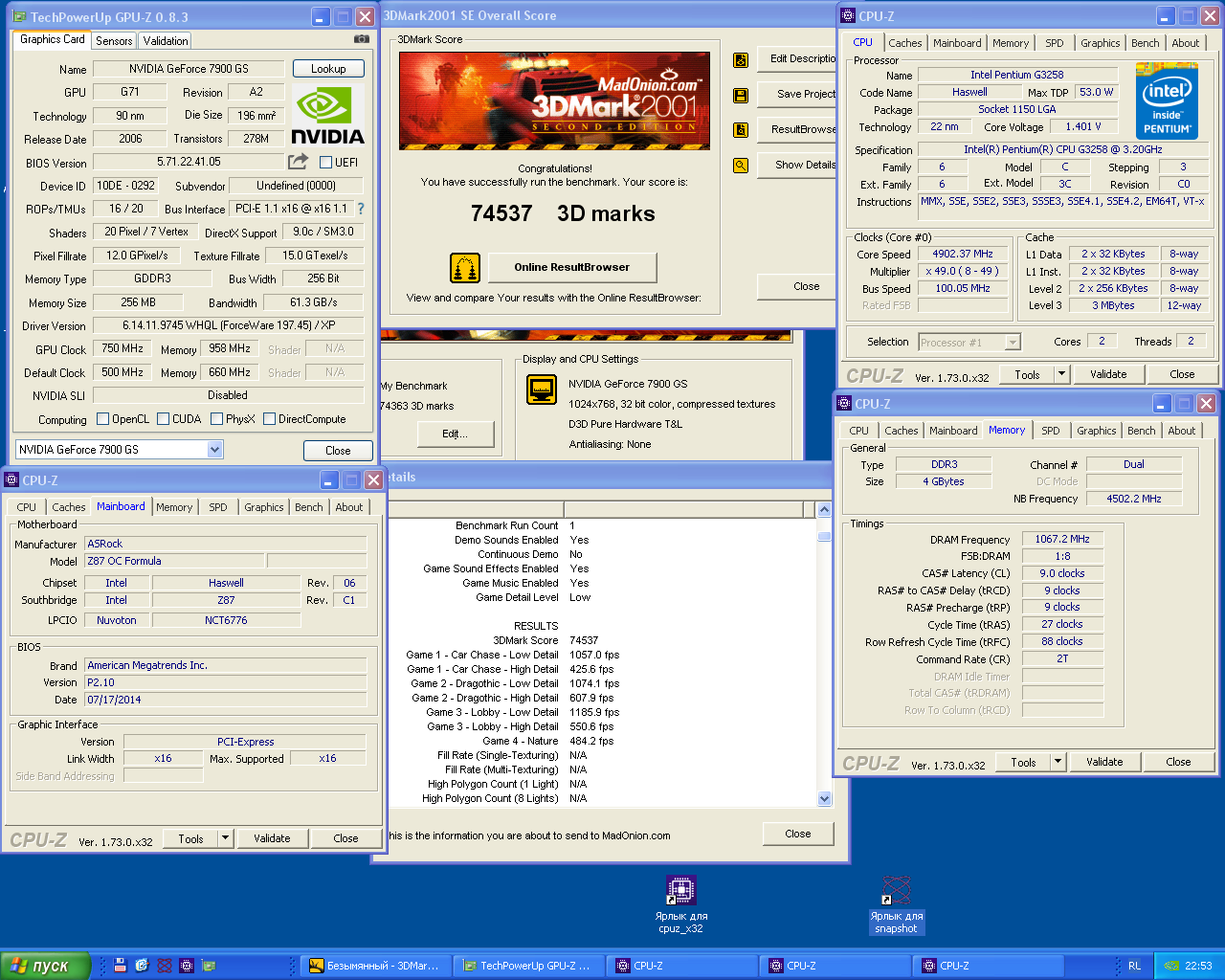The width and height of the screenshot is (1225, 980).
Task: Click the NVIDIA logo in GPU-Z
Action: pos(327,116)
